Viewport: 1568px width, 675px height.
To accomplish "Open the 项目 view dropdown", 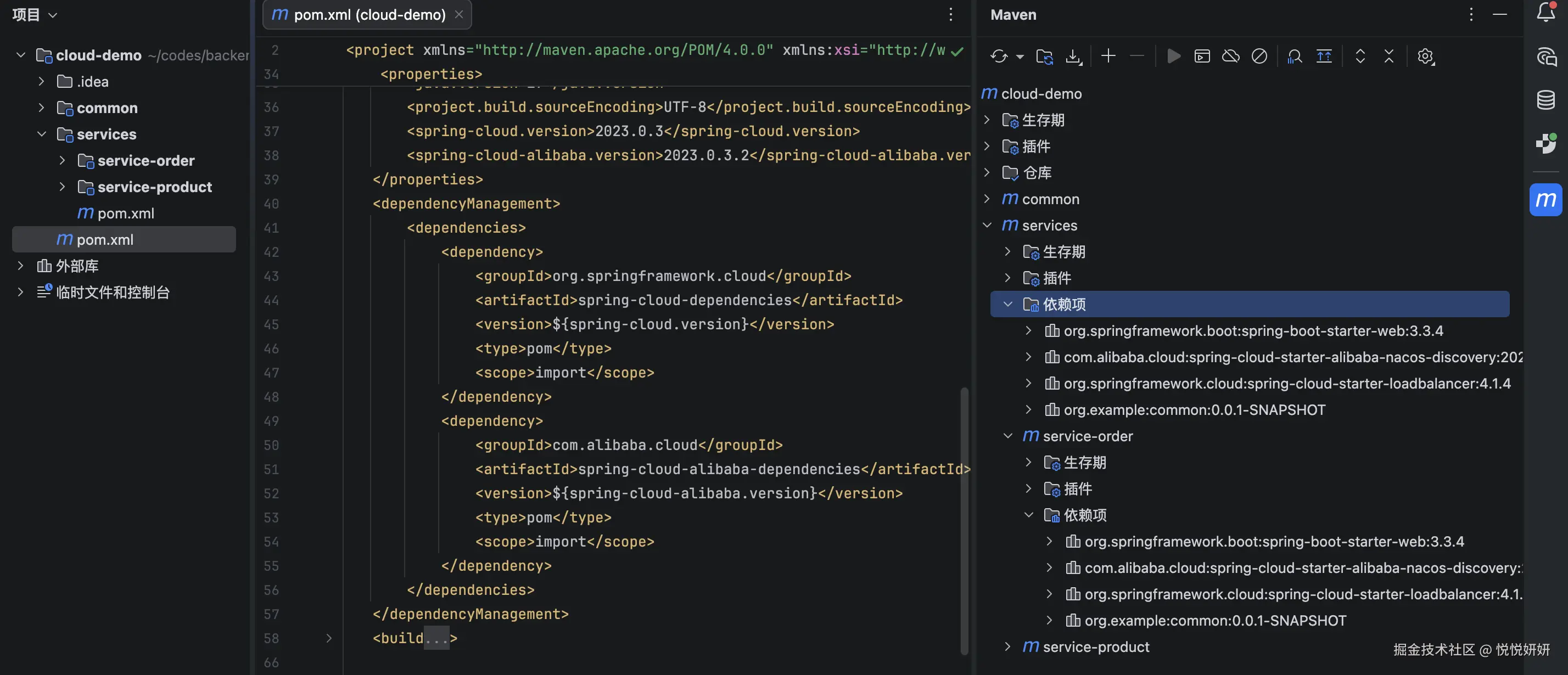I will [x=35, y=15].
